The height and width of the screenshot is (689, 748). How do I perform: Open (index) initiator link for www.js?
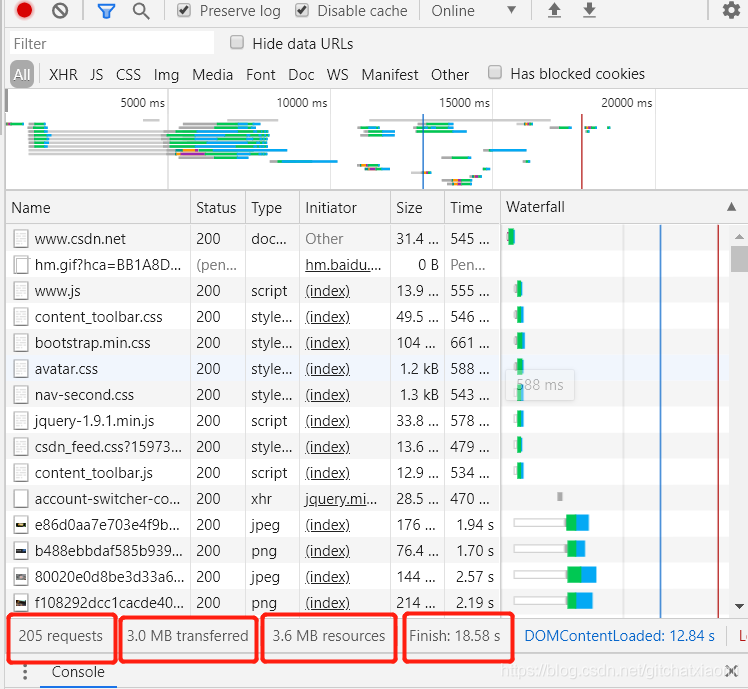click(x=327, y=291)
